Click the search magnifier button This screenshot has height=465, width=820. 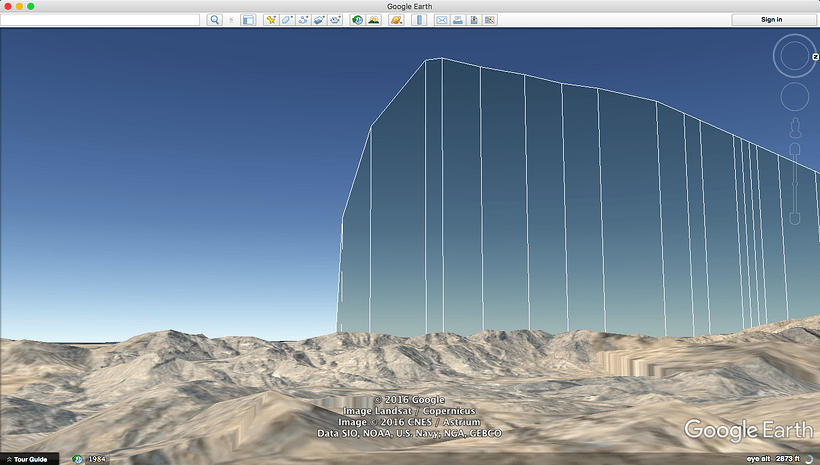click(214, 20)
